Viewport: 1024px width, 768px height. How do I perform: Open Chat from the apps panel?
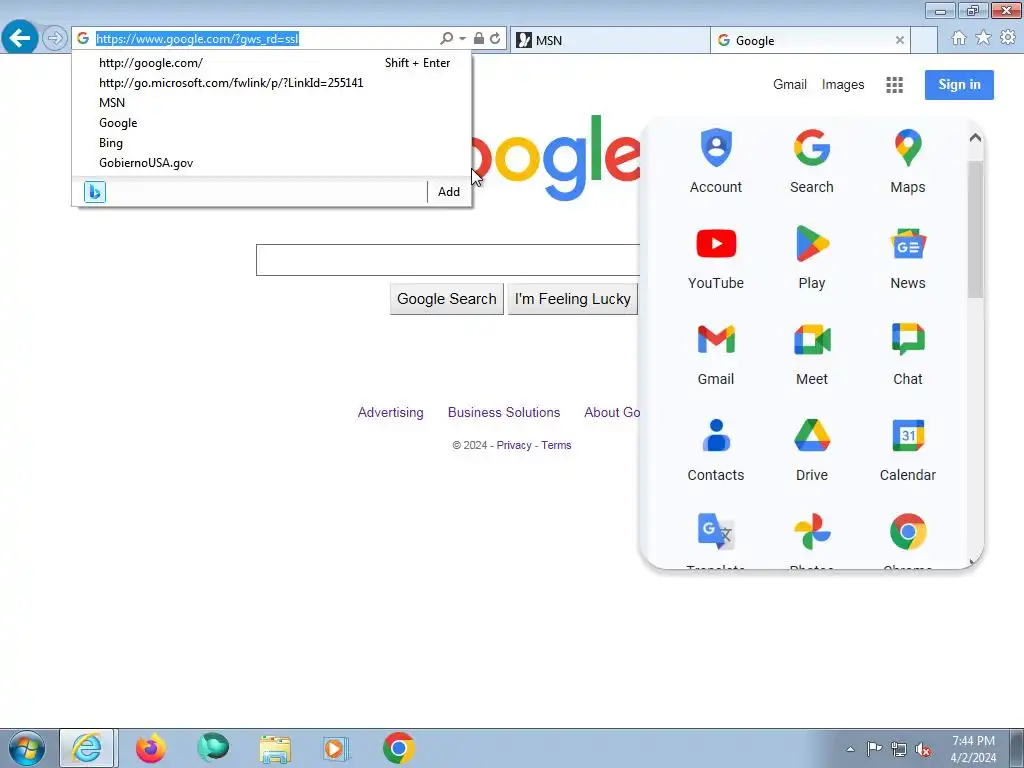[908, 353]
